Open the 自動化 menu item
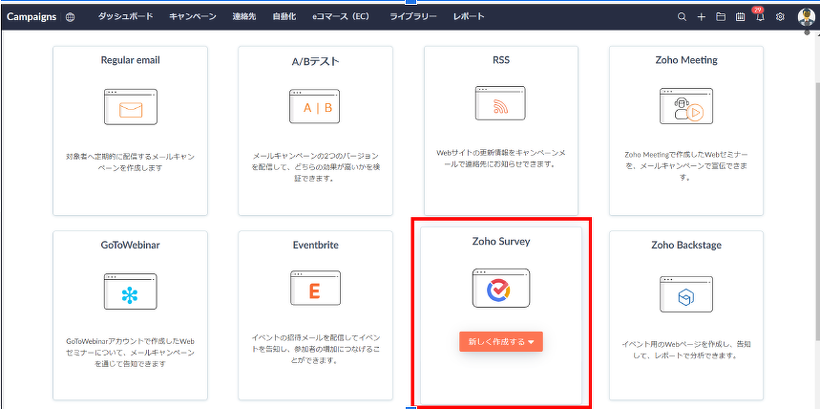This screenshot has width=820, height=409. [284, 17]
